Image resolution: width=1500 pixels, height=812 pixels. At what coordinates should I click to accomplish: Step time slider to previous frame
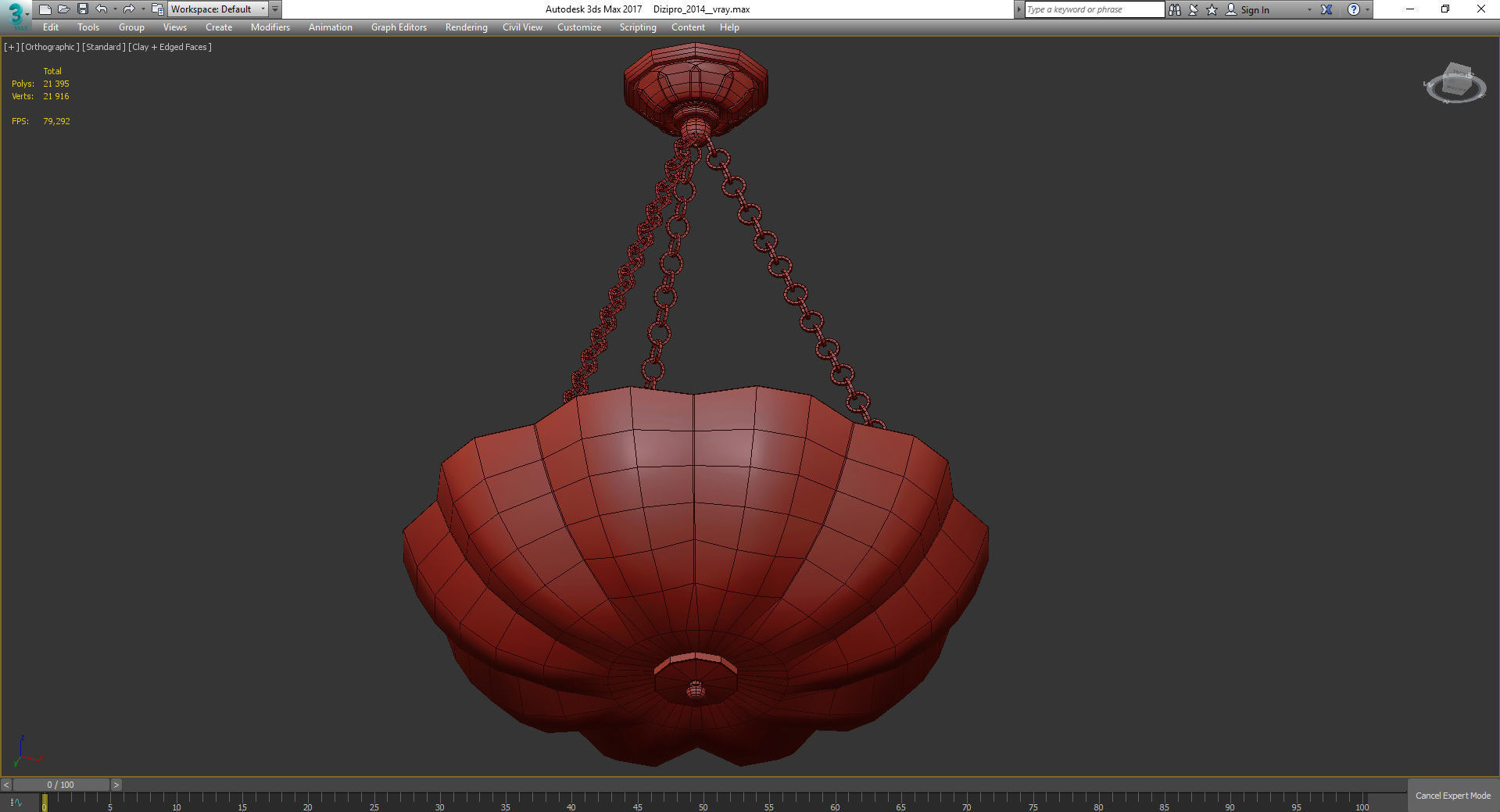(6, 785)
